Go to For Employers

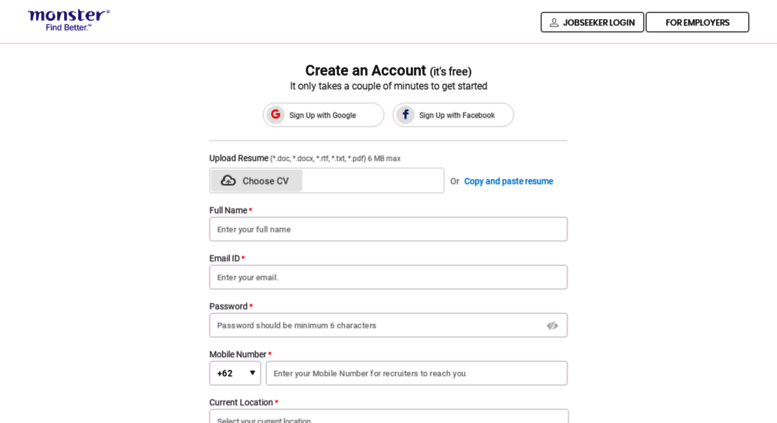point(697,22)
